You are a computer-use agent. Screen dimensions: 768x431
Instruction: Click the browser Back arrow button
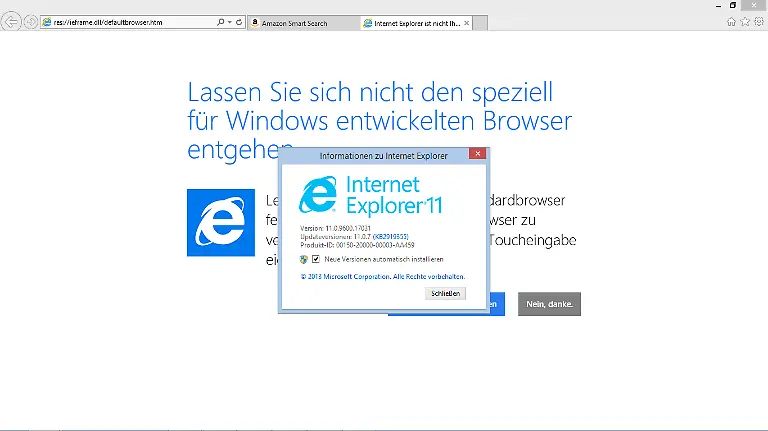[x=11, y=22]
